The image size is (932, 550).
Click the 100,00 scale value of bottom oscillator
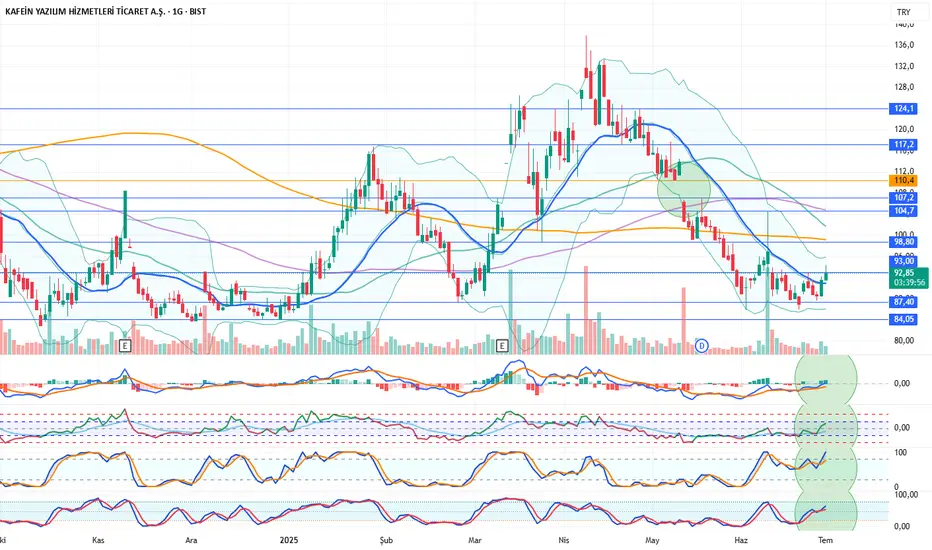(905, 495)
